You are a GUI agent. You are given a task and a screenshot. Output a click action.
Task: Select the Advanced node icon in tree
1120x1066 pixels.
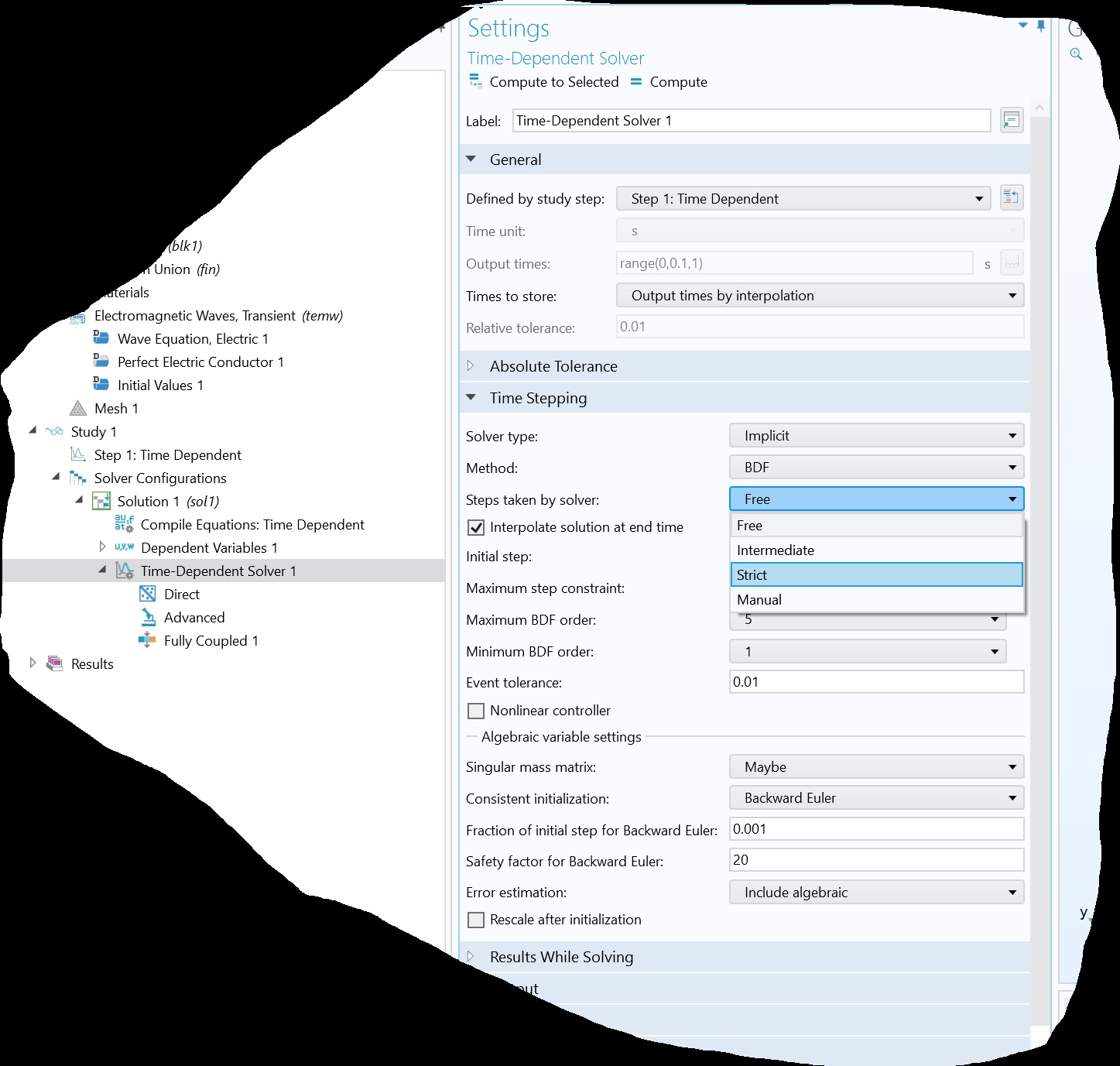point(147,617)
